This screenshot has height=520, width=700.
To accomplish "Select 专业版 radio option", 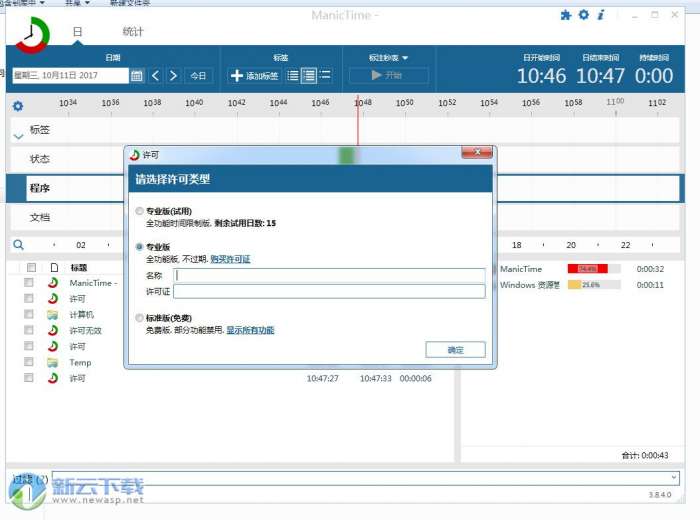I will (x=139, y=247).
